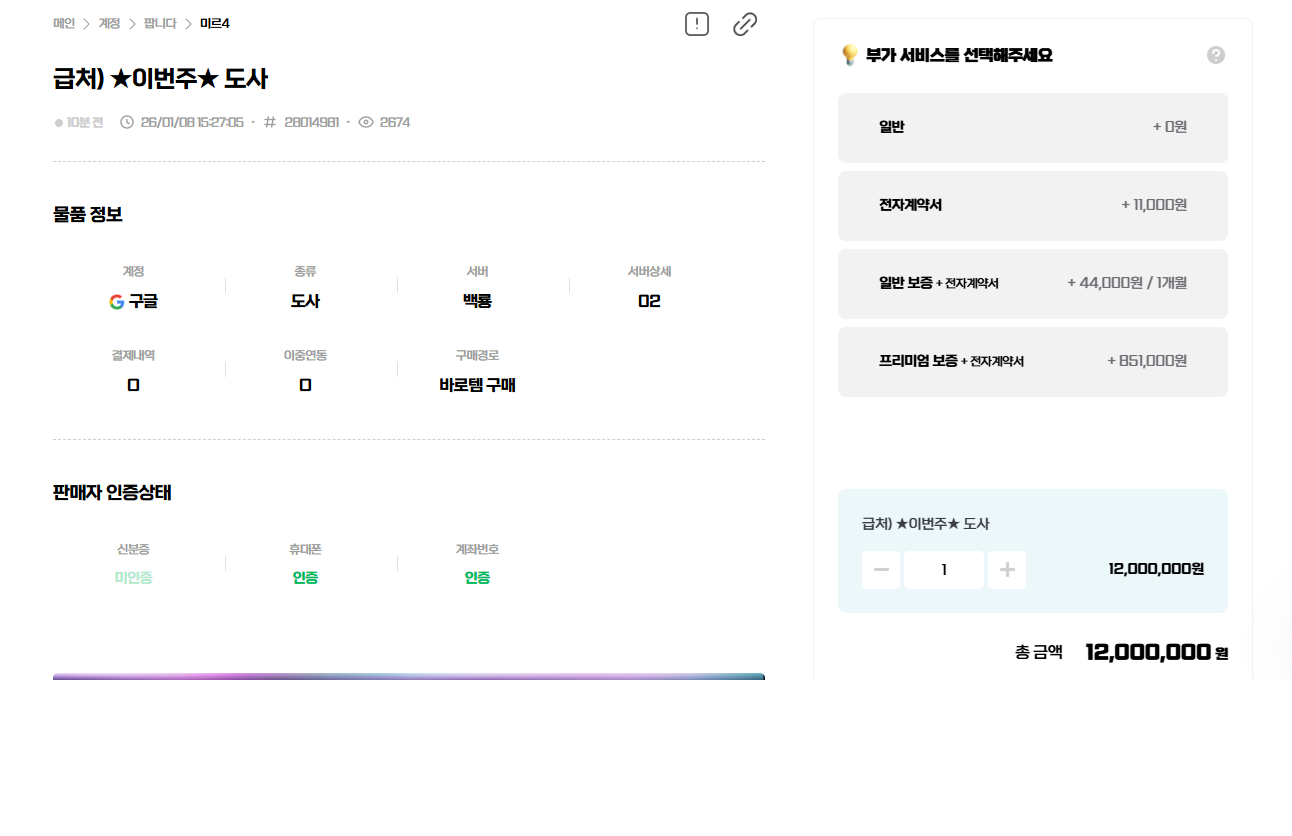Open 미르4 breadcrumb item

coord(214,23)
